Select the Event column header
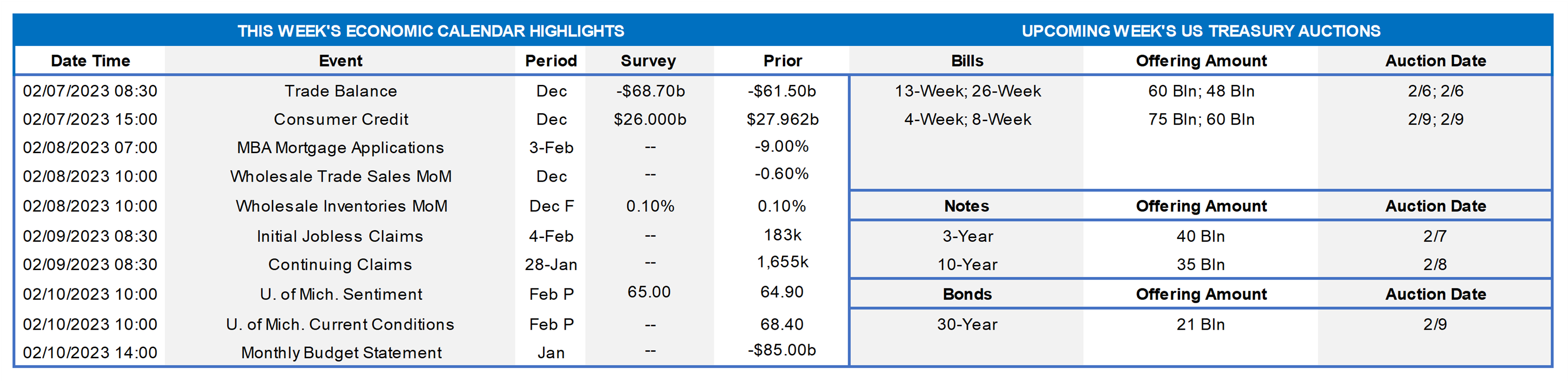Viewport: 1568px width, 382px height. click(340, 61)
